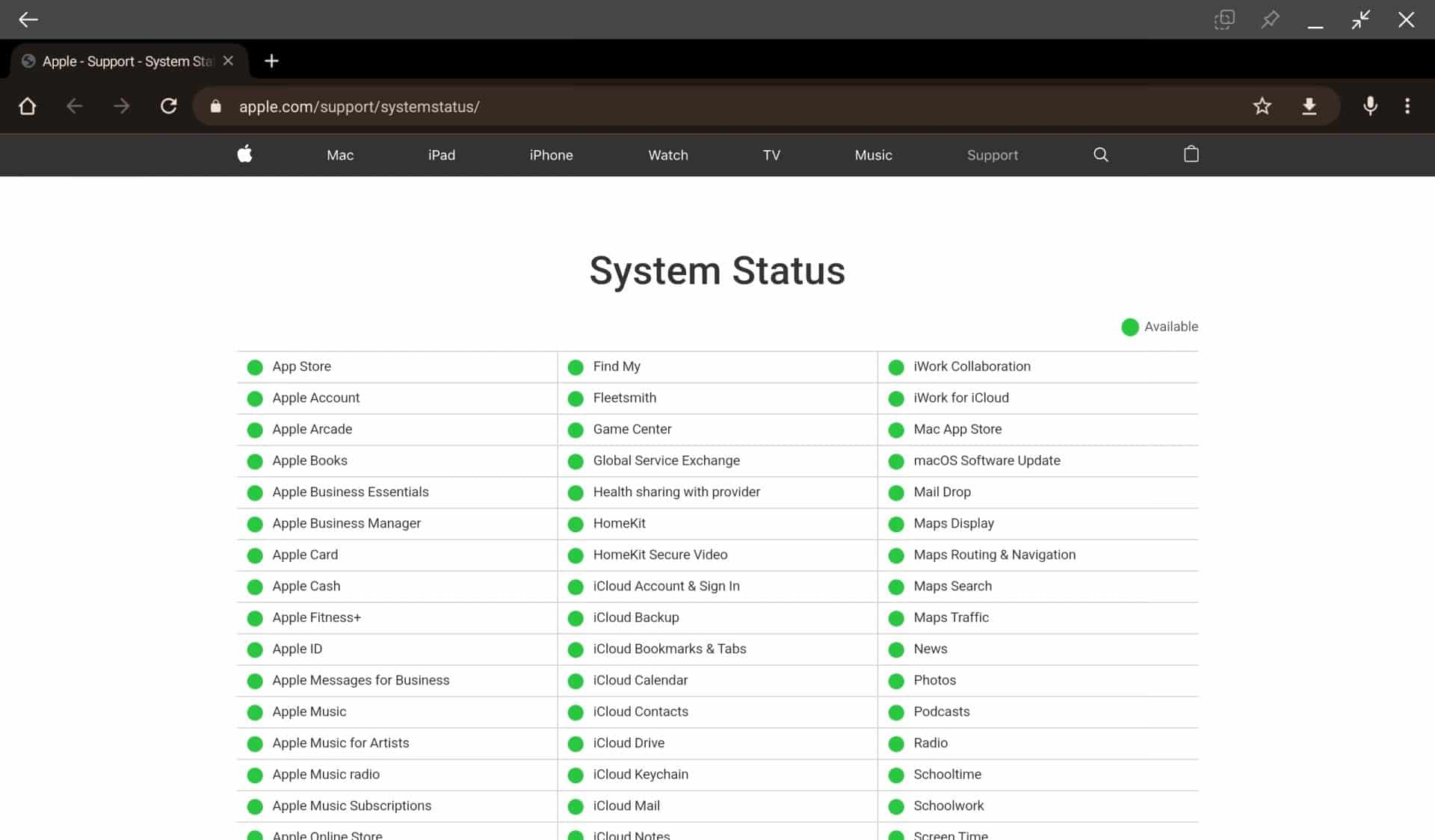
Task: Click the Apple logo in navigation bar
Action: click(244, 155)
